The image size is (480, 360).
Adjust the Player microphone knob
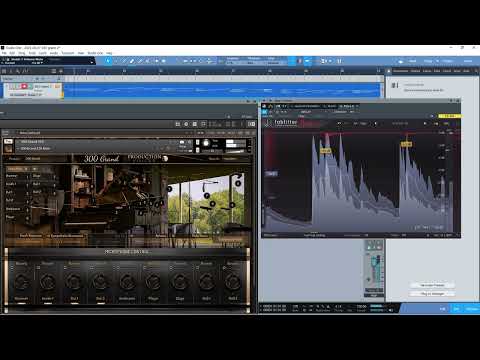point(153,282)
